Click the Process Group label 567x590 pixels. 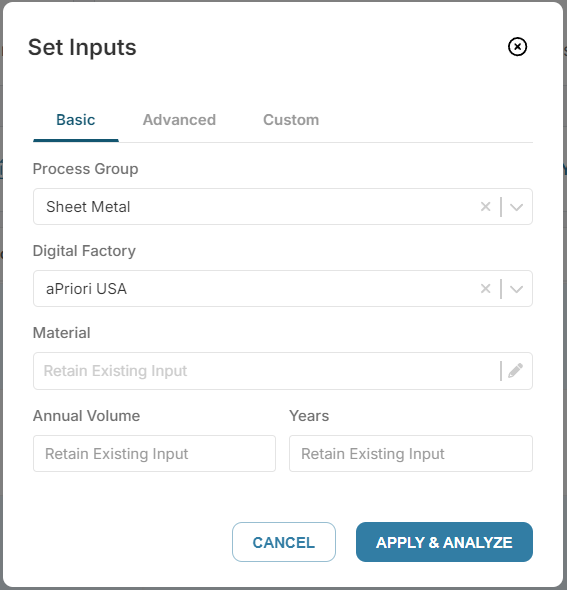[85, 169]
